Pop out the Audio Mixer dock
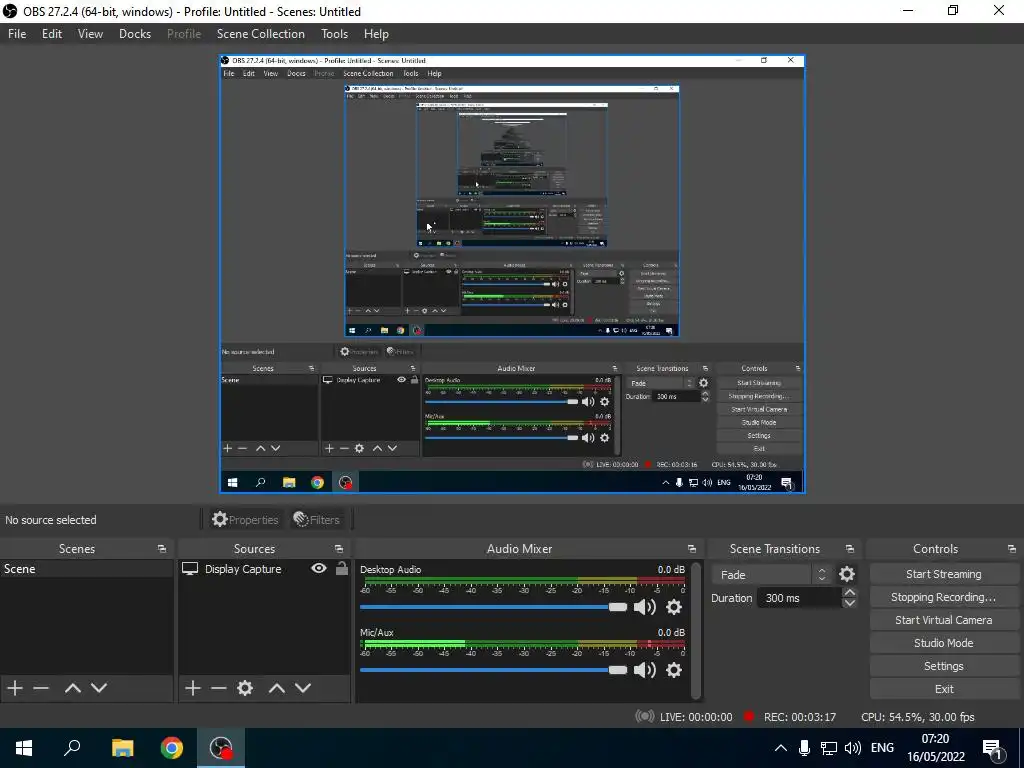 pos(692,549)
